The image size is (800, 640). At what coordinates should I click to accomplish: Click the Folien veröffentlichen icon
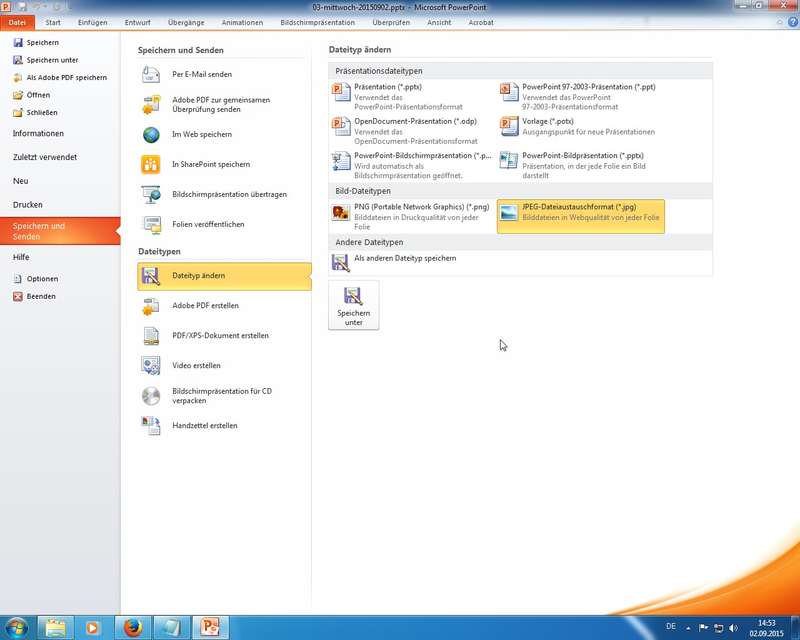[151, 225]
